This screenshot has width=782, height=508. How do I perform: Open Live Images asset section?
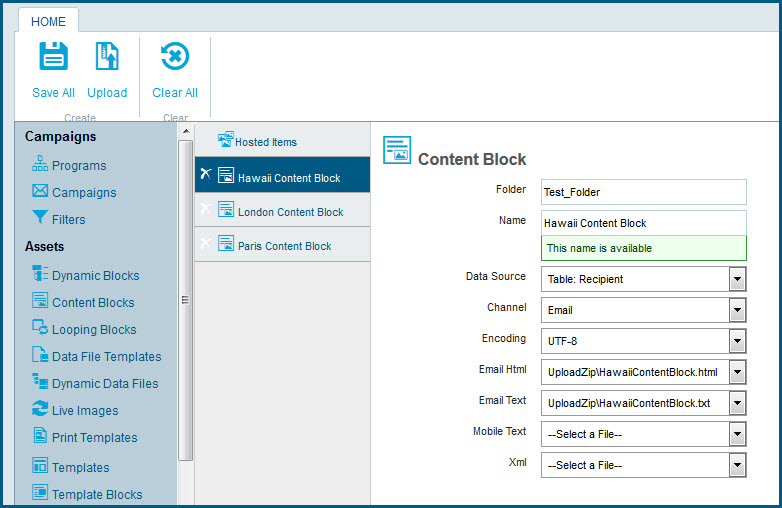[84, 411]
